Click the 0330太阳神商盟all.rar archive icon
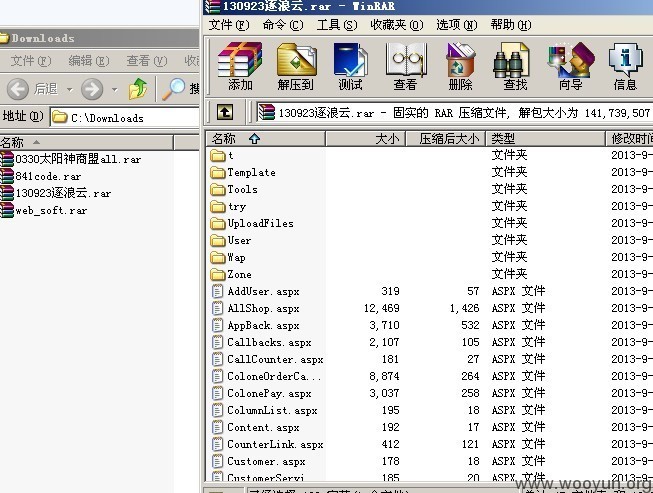The width and height of the screenshot is (653, 493). click(x=7, y=159)
